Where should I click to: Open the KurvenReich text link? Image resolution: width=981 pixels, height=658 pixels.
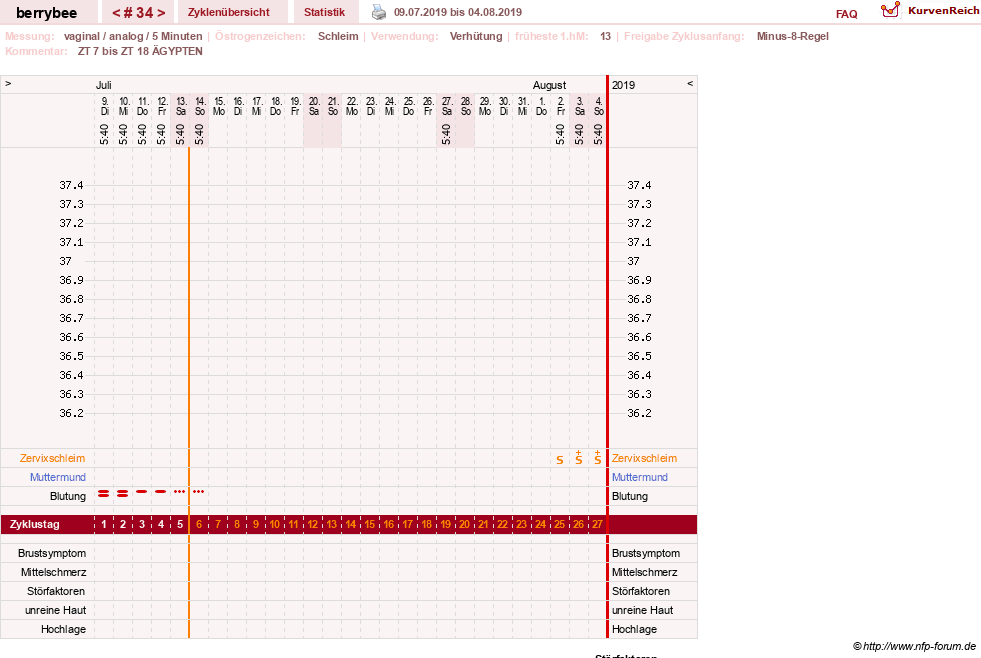(x=943, y=11)
